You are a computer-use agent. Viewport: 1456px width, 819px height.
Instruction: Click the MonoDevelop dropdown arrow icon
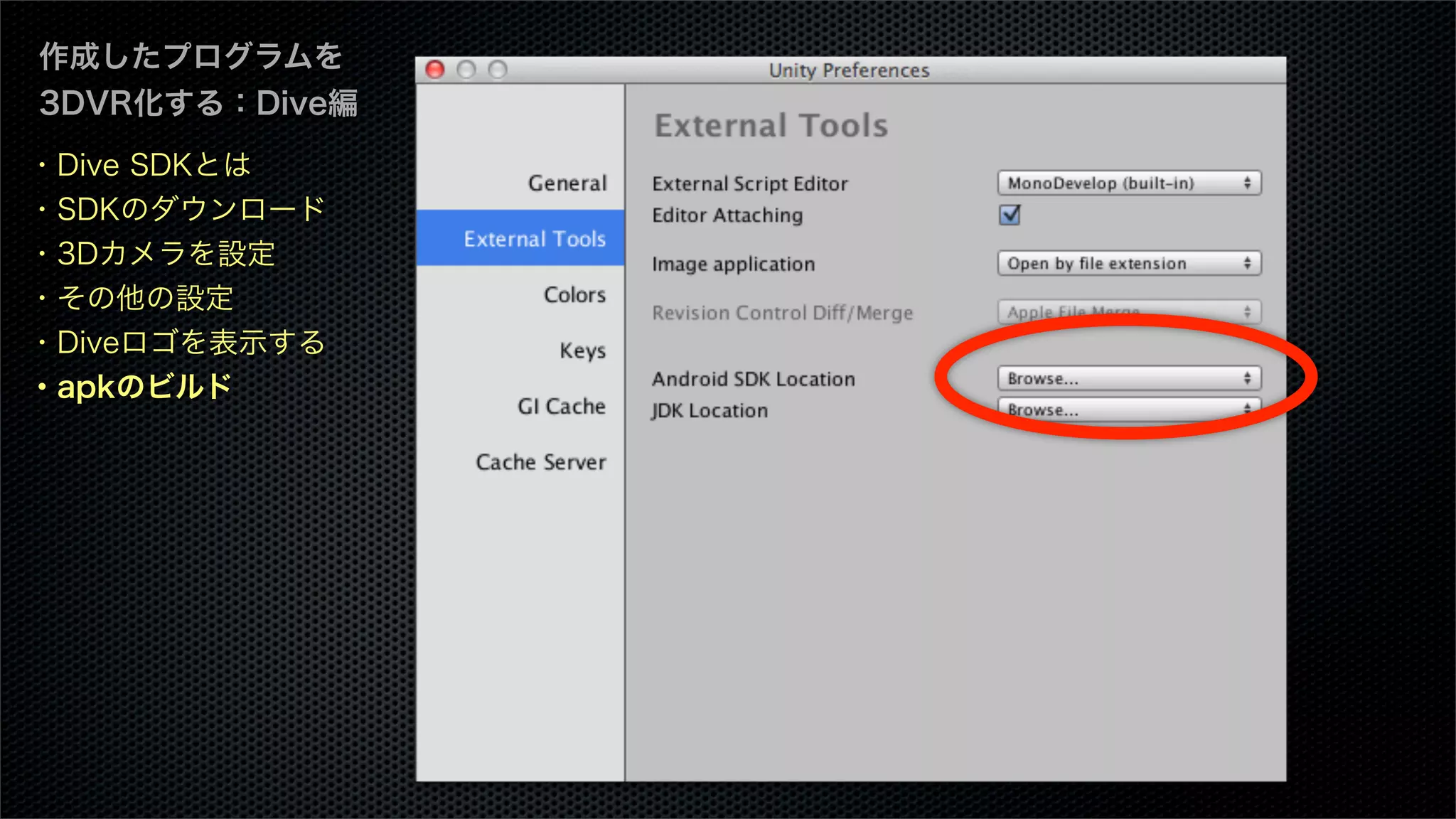[x=1247, y=183]
